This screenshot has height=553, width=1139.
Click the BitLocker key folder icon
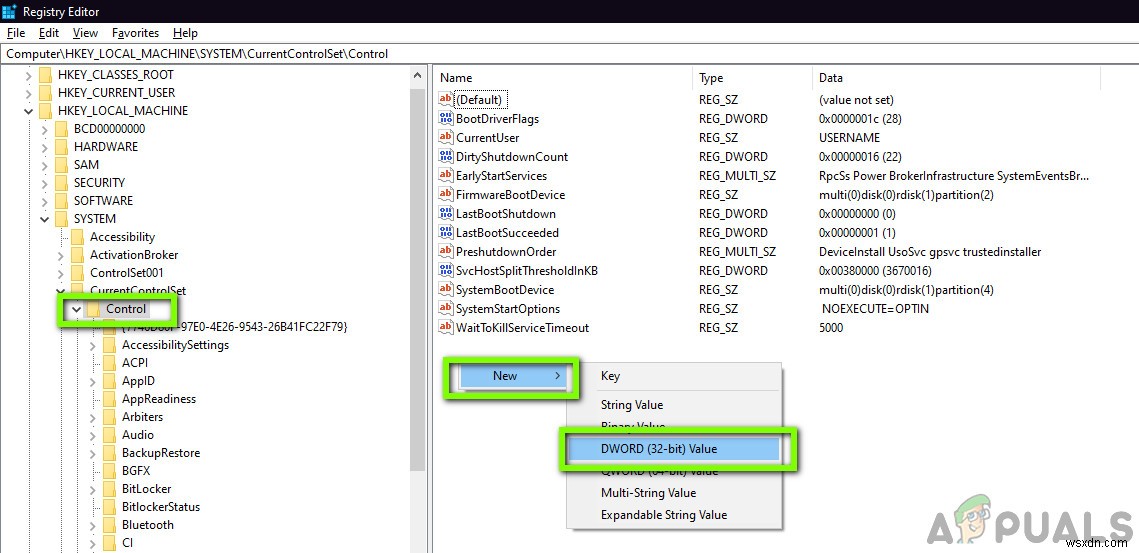click(110, 488)
